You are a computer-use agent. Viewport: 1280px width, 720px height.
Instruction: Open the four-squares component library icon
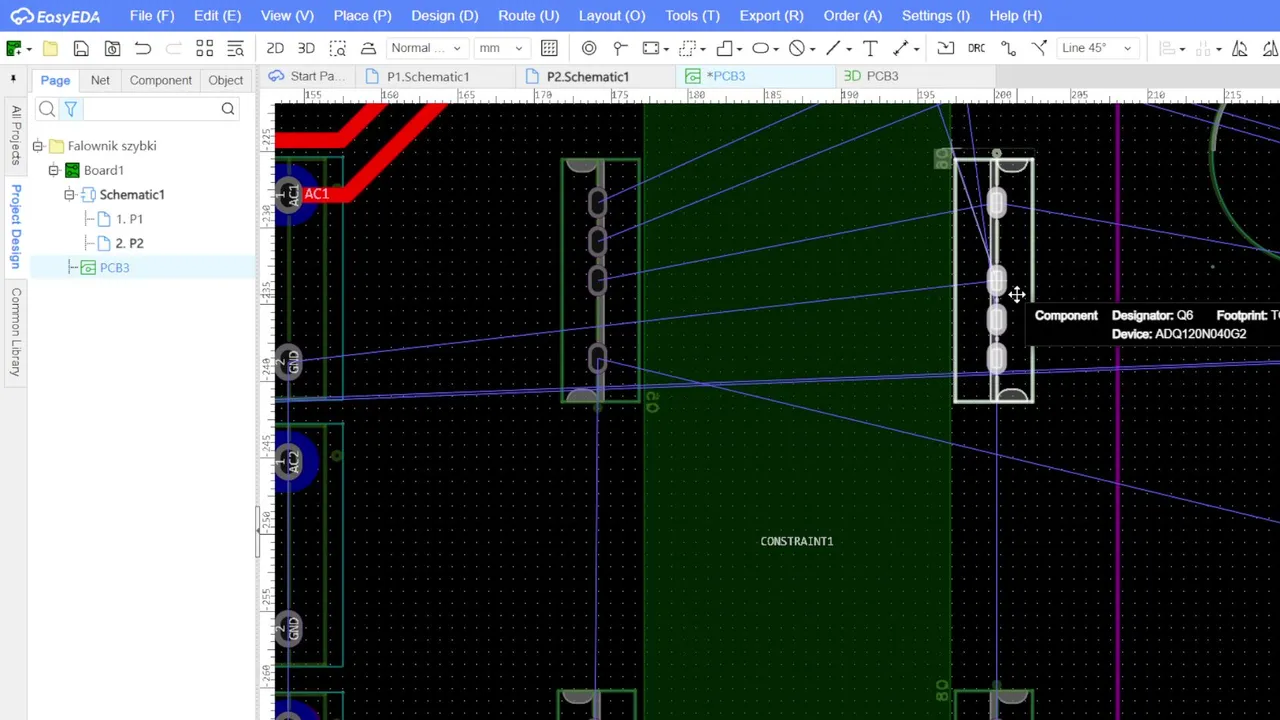click(x=204, y=48)
